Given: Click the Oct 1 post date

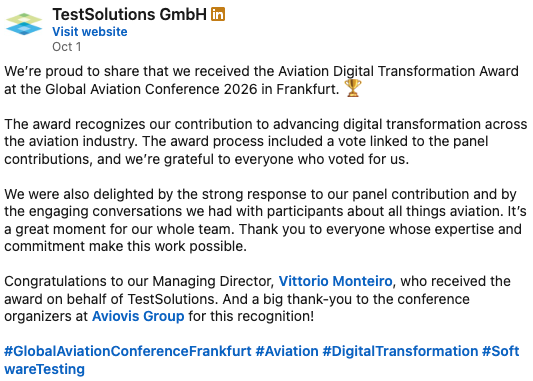Looking at the screenshot, I should click(x=67, y=47).
